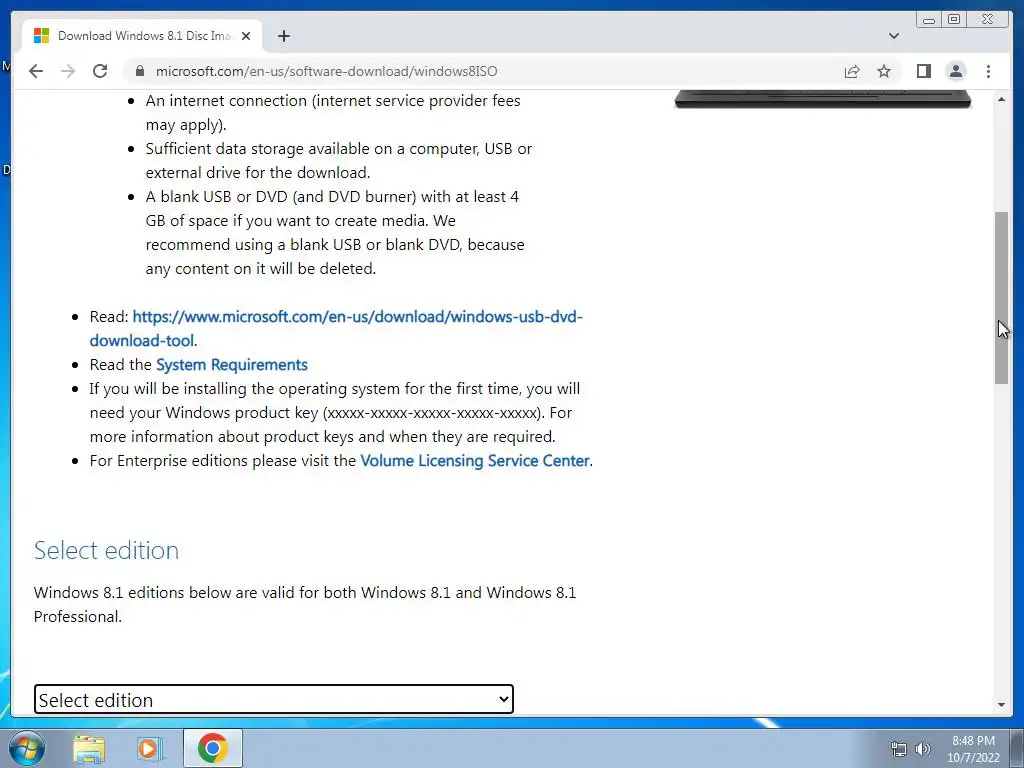Open the Chrome three-dot menu
This screenshot has height=768, width=1024.
988,71
